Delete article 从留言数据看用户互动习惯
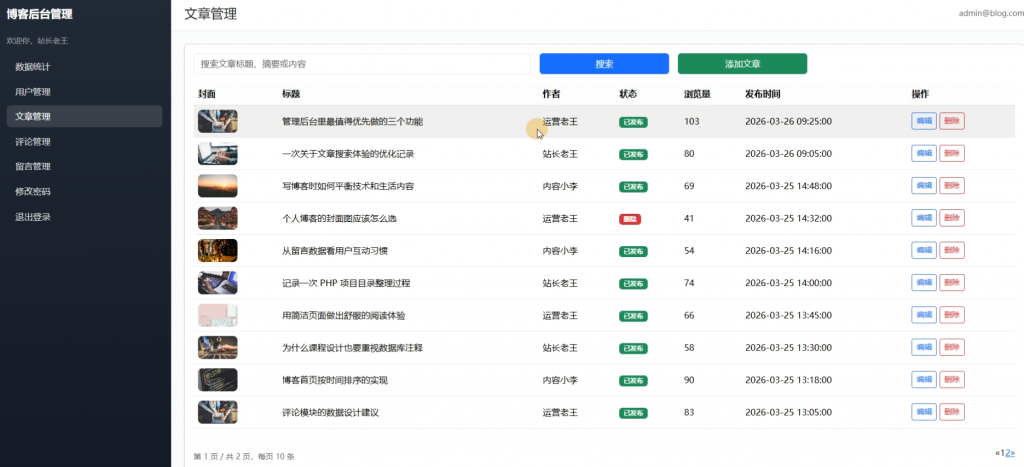Viewport: 1024px width, 467px height. (952, 250)
